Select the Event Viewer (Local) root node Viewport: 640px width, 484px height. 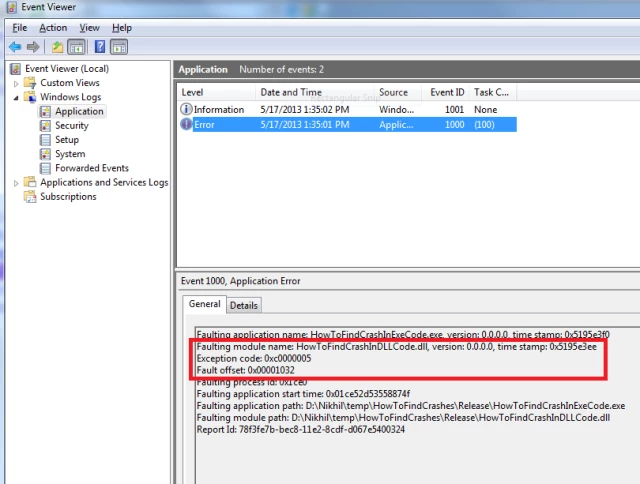point(67,69)
